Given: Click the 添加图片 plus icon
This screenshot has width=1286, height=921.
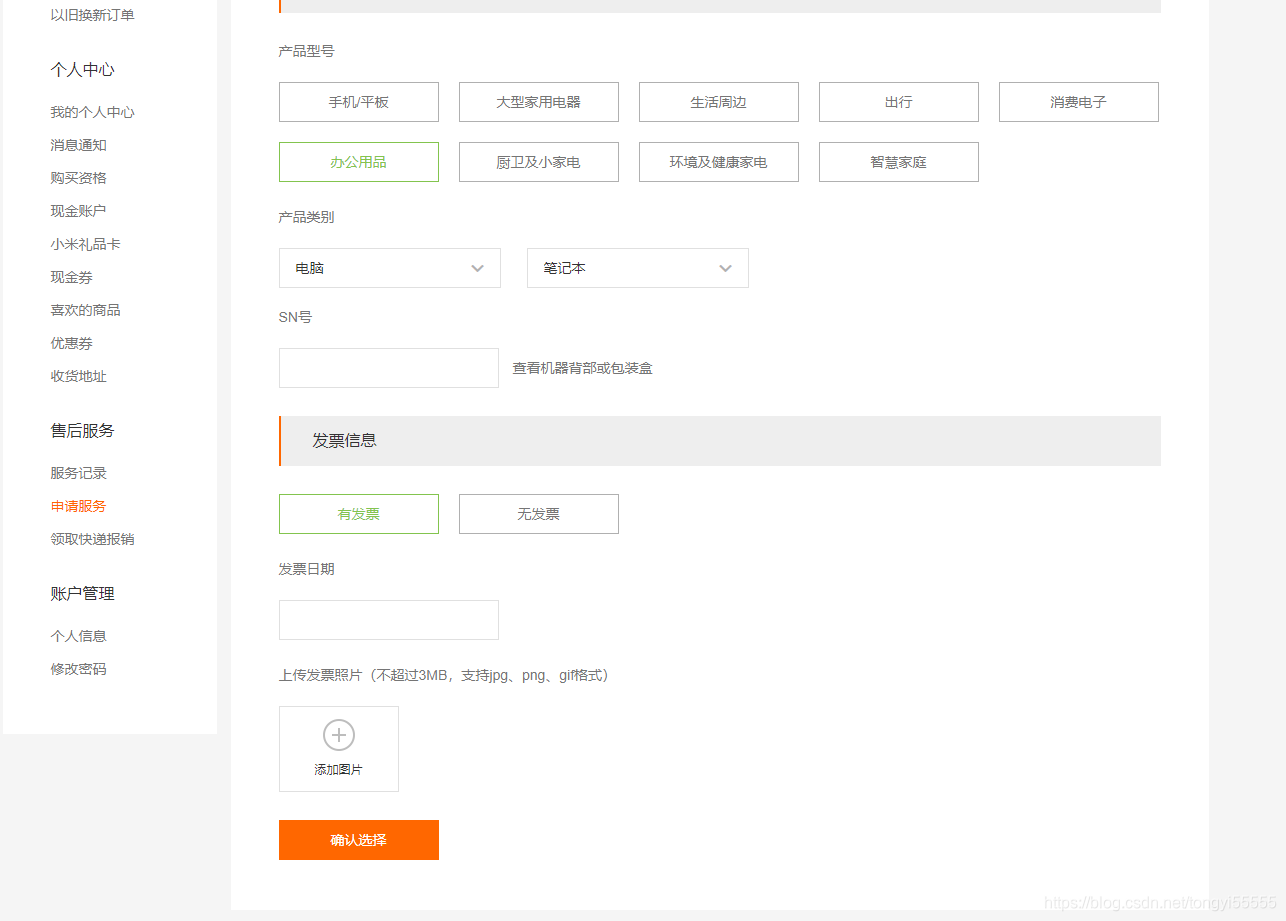Looking at the screenshot, I should [339, 734].
